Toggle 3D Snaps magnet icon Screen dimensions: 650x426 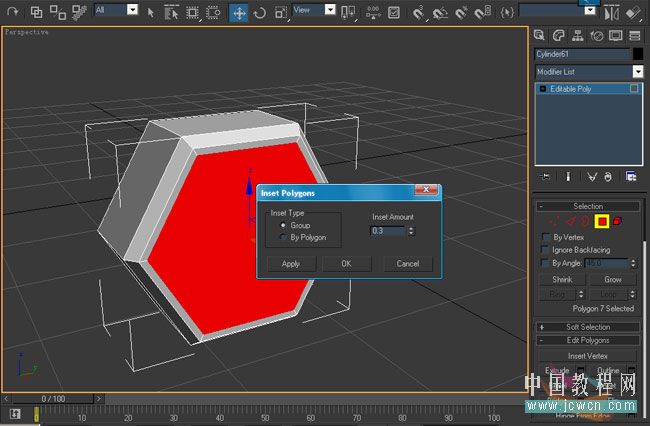[x=419, y=13]
